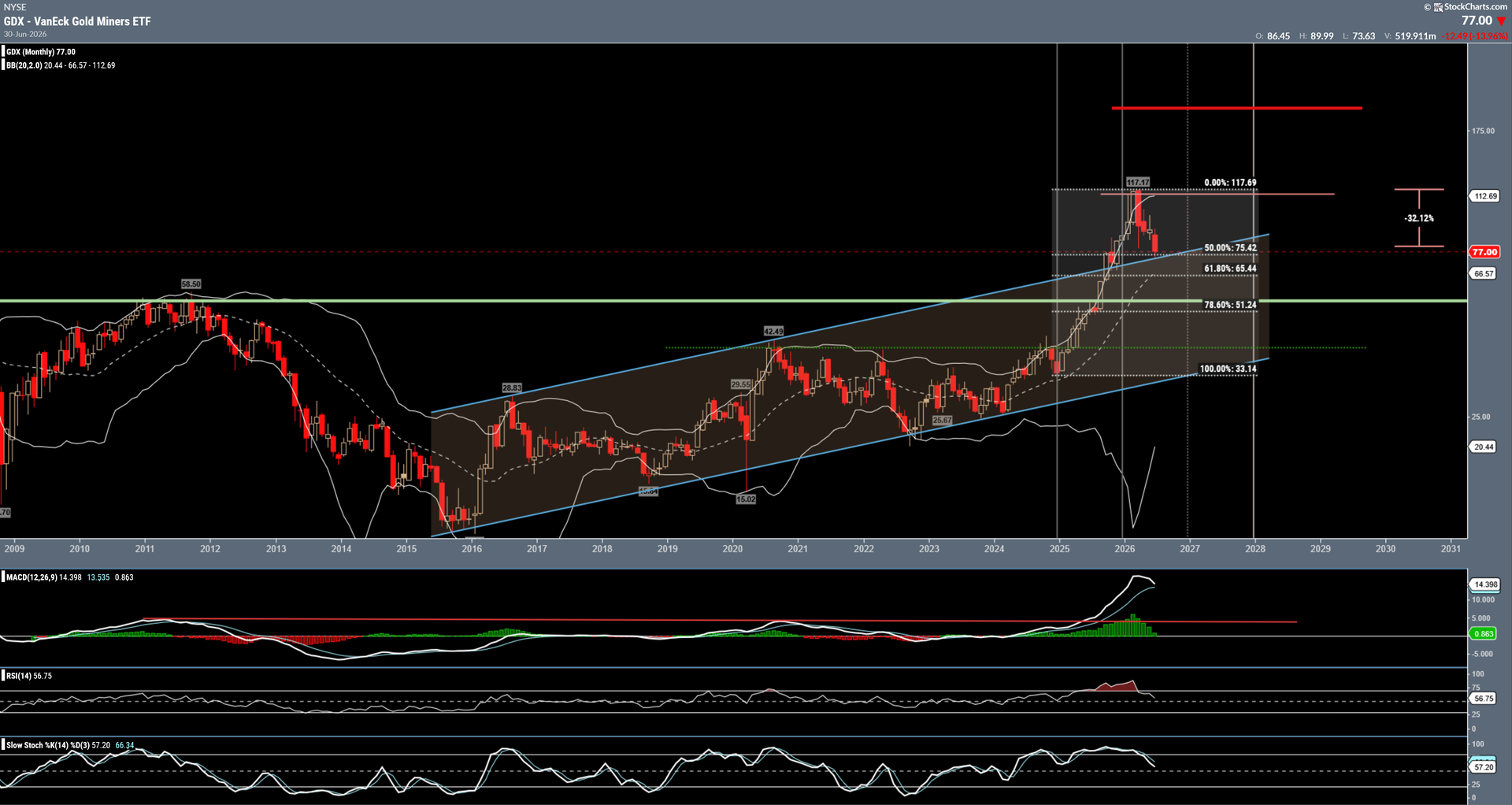Click the '50.00%: 75.42' Fibonacci label
The width and height of the screenshot is (1512, 805).
[1230, 248]
